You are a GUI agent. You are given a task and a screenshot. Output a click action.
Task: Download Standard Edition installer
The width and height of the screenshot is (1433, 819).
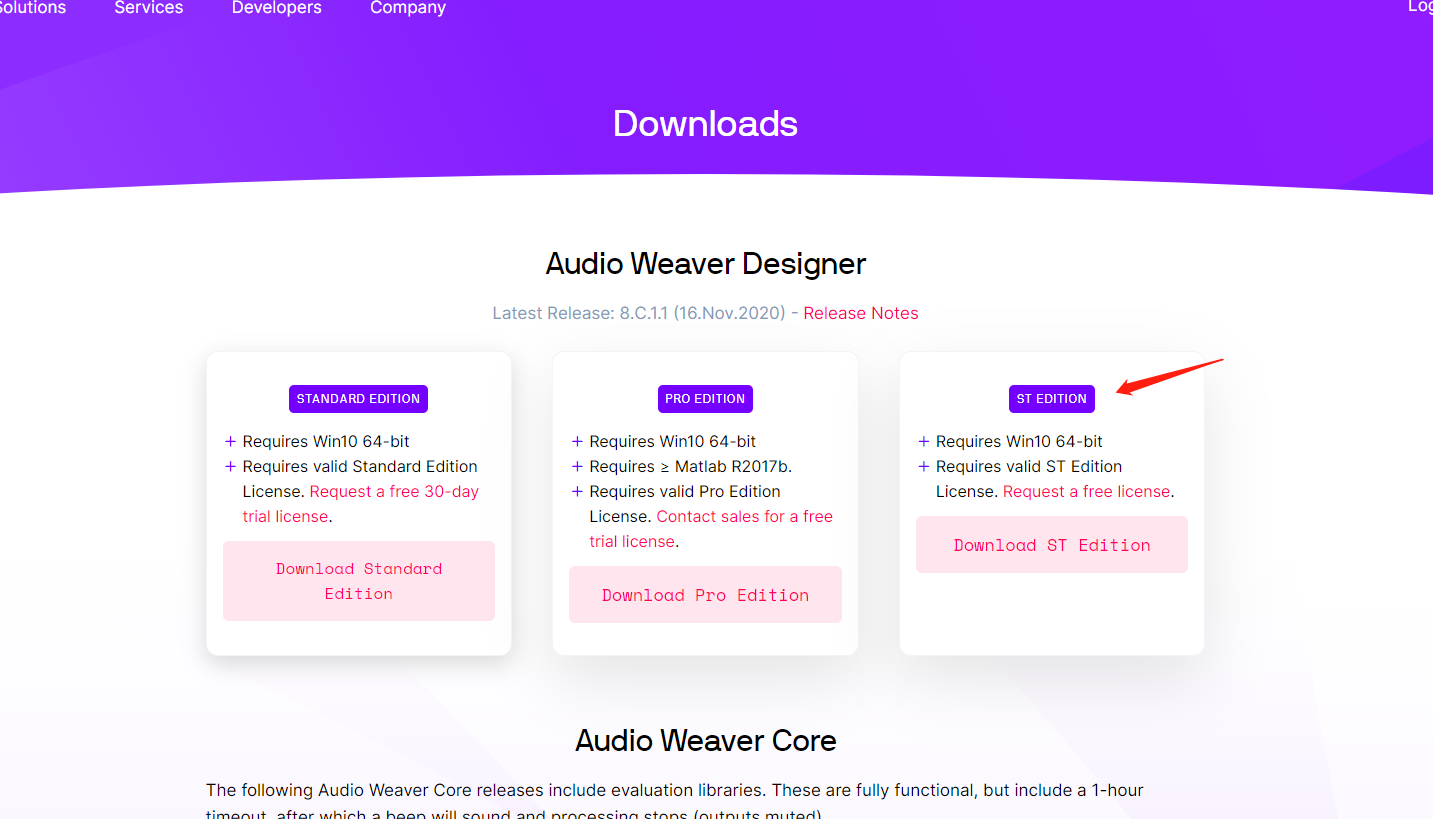[x=359, y=581]
